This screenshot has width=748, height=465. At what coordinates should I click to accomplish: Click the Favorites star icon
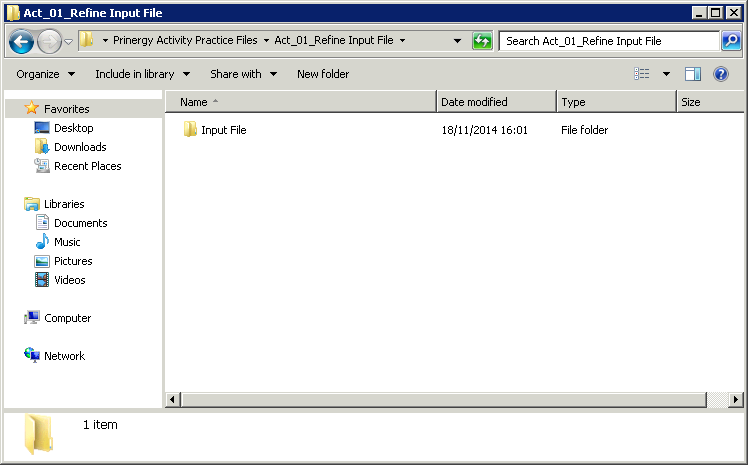tap(31, 108)
